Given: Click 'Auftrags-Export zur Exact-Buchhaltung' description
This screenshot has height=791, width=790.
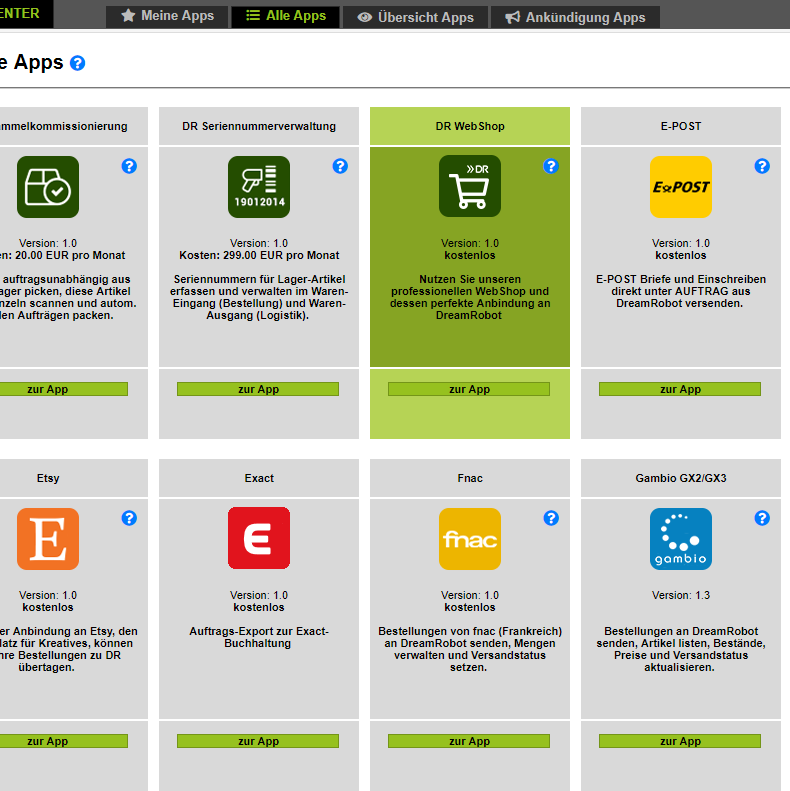Looking at the screenshot, I should tap(259, 637).
